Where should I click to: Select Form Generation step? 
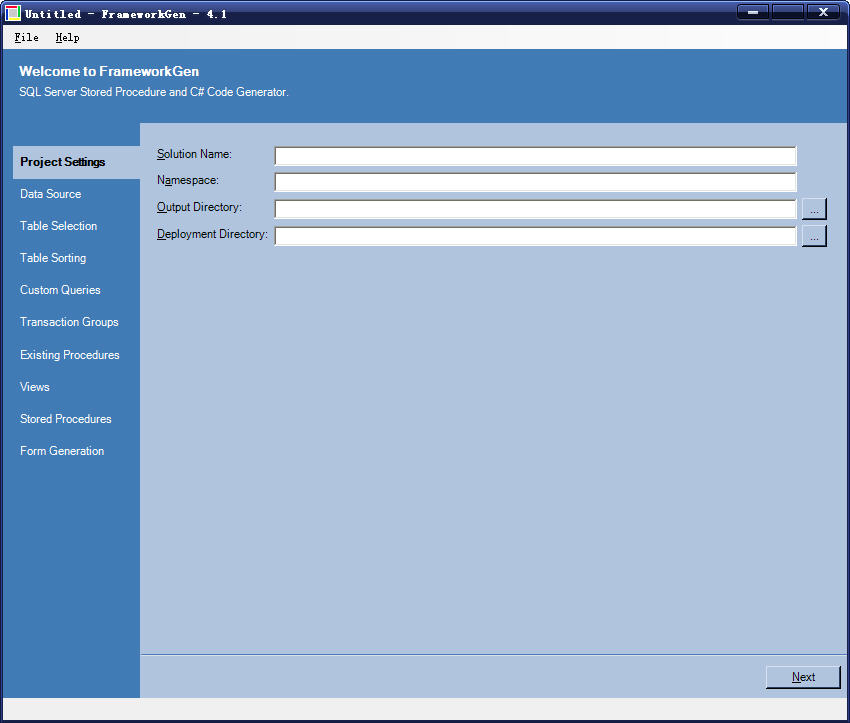click(62, 451)
